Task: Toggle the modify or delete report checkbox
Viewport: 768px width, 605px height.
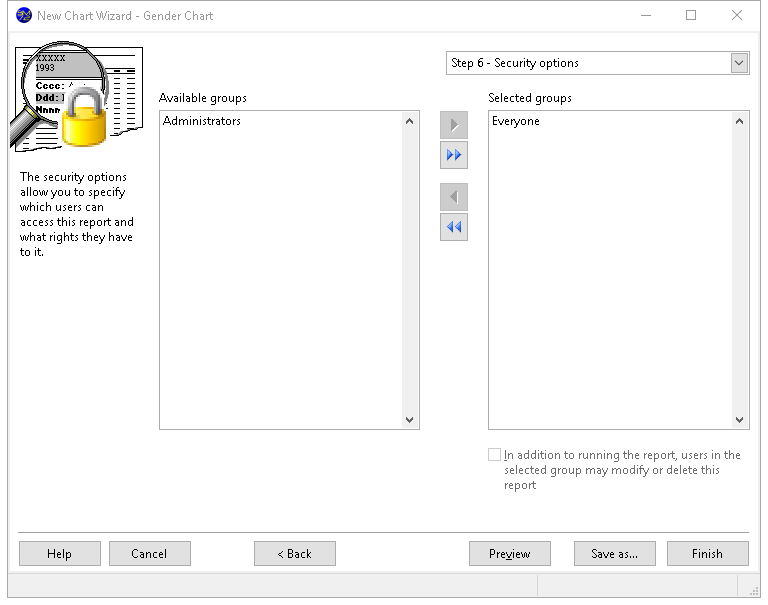Action: [x=494, y=455]
